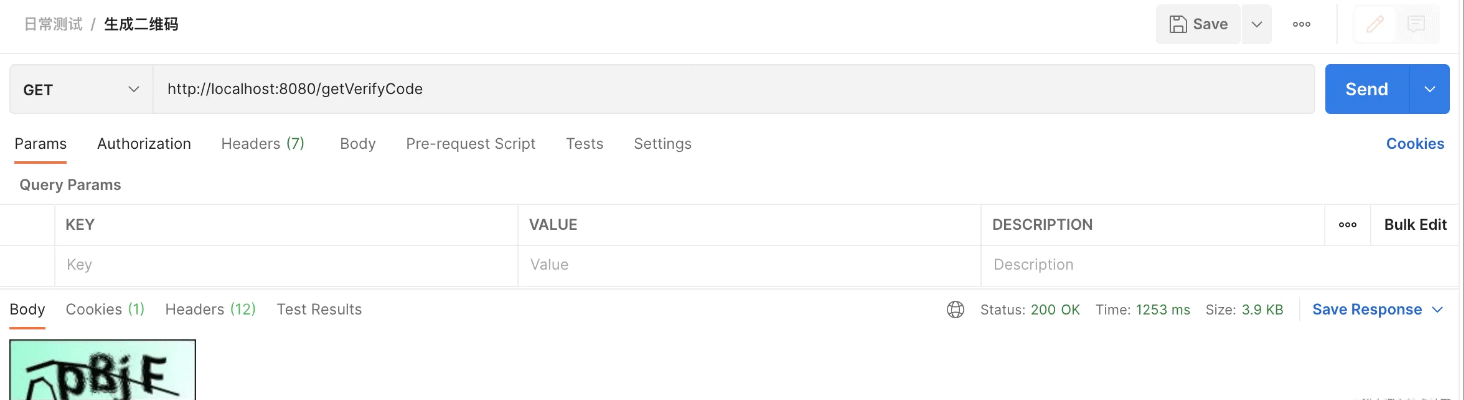Expand the Send button dropdown arrow
This screenshot has height=400, width=1464.
pyautogui.click(x=1430, y=90)
